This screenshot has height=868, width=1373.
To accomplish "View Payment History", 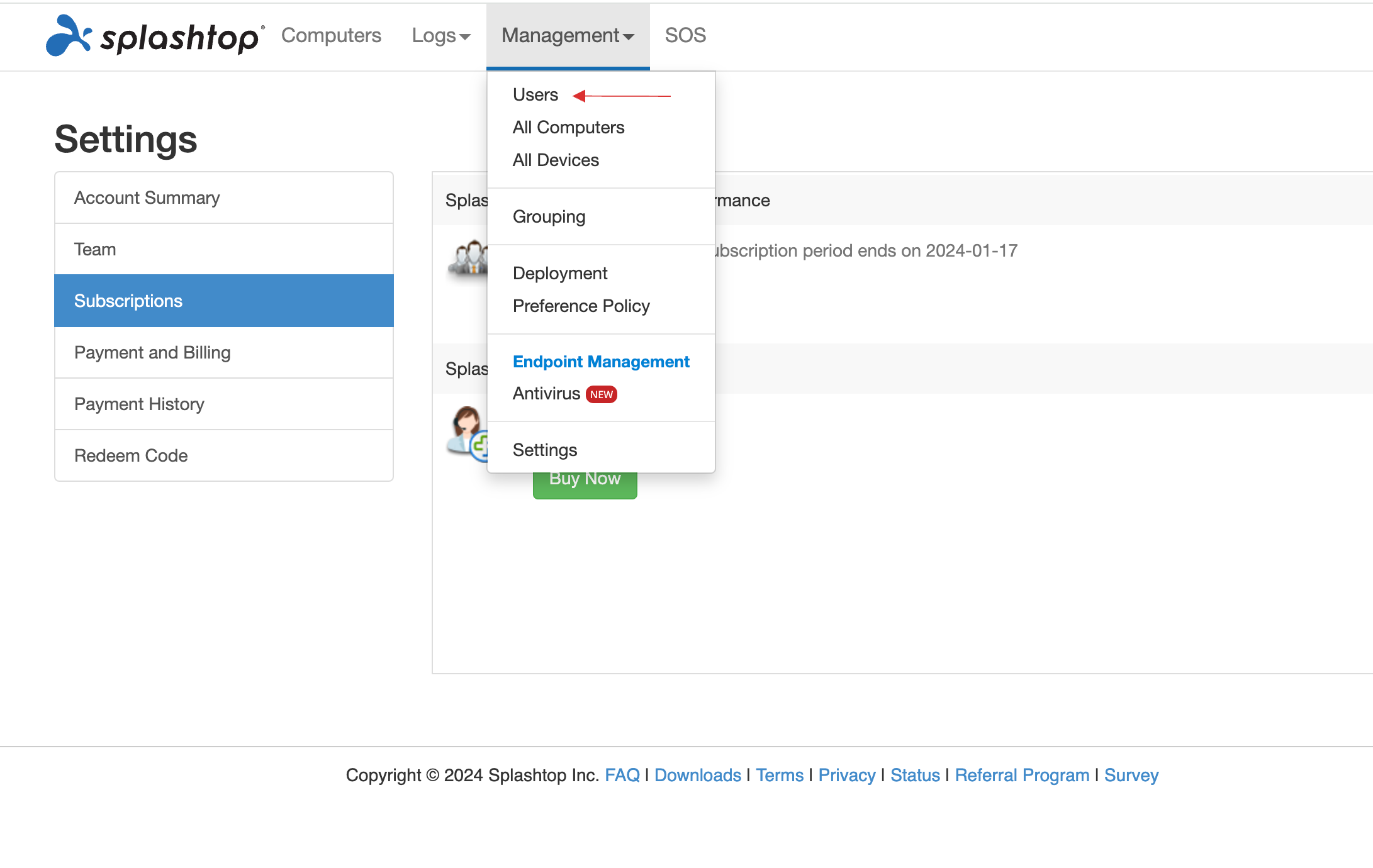I will [224, 404].
